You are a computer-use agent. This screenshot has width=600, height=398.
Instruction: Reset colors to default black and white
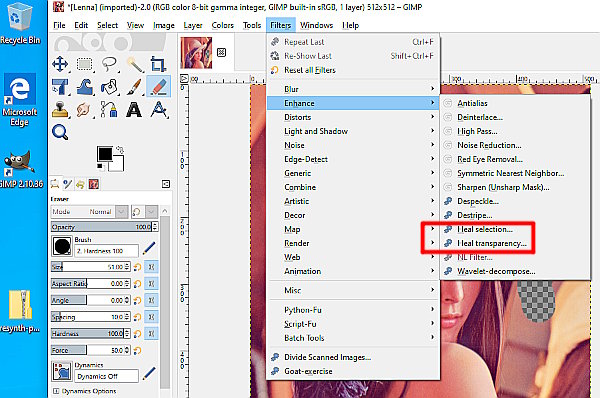point(100,166)
